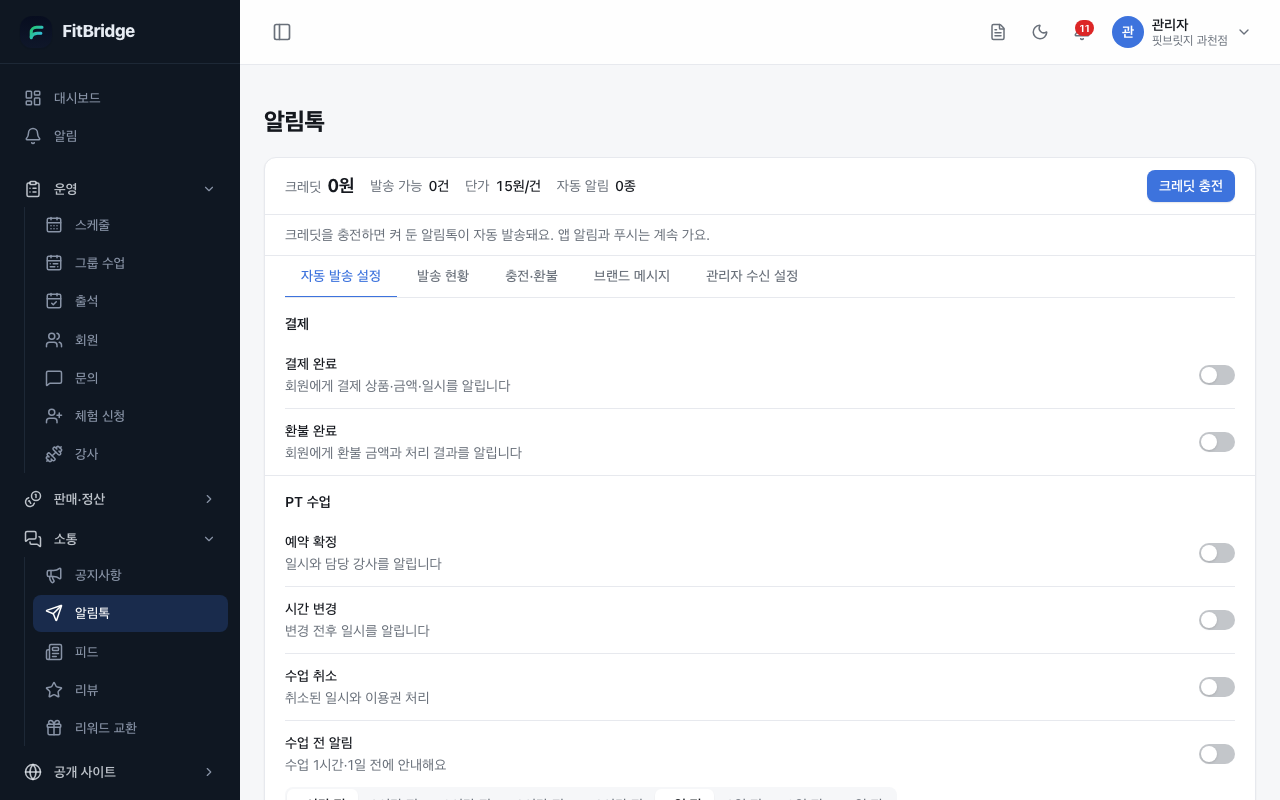Toggle the 수업 취소 switch
1280x800 pixels.
point(1217,687)
